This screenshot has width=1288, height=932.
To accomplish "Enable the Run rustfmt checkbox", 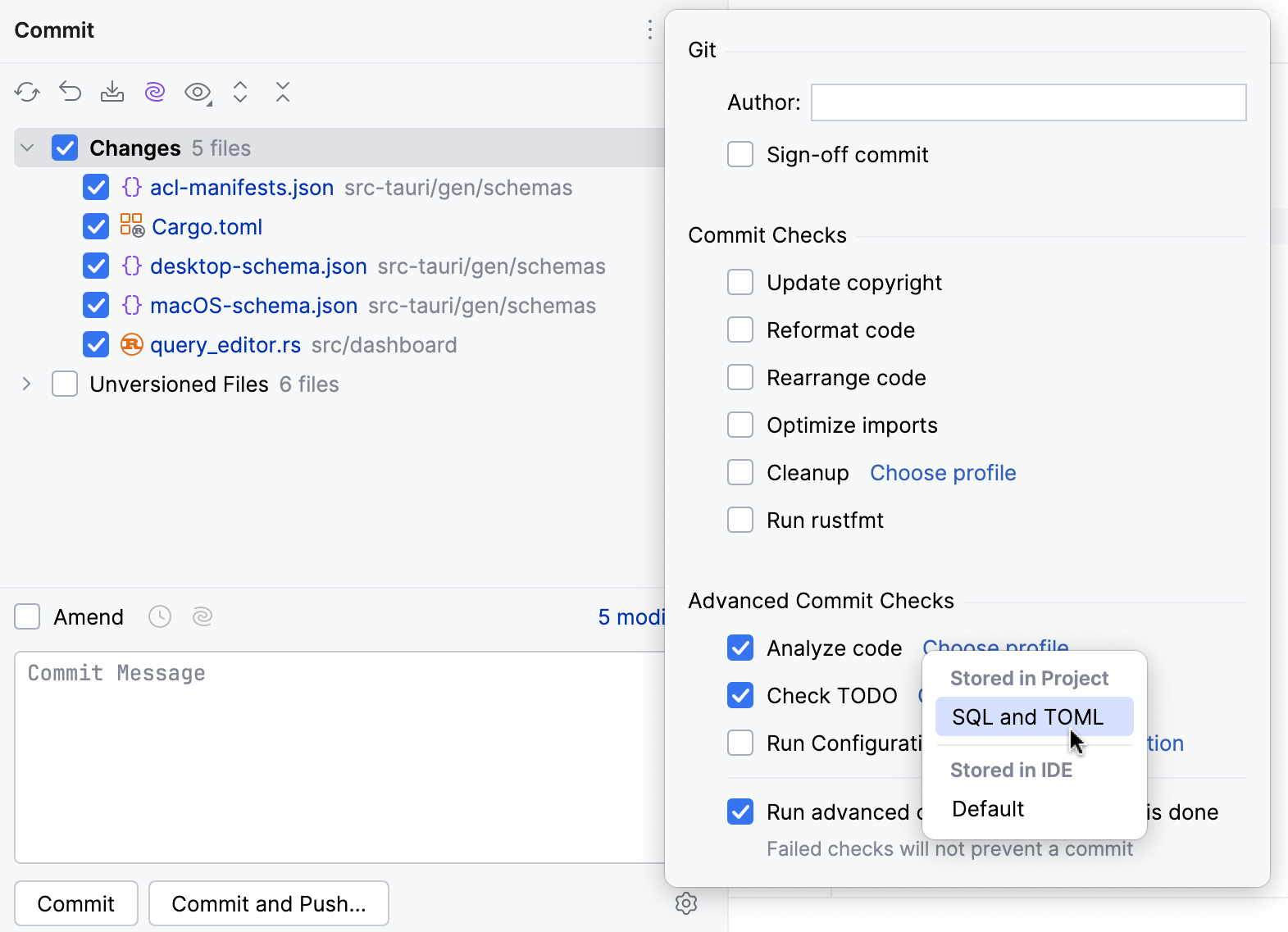I will click(x=740, y=520).
